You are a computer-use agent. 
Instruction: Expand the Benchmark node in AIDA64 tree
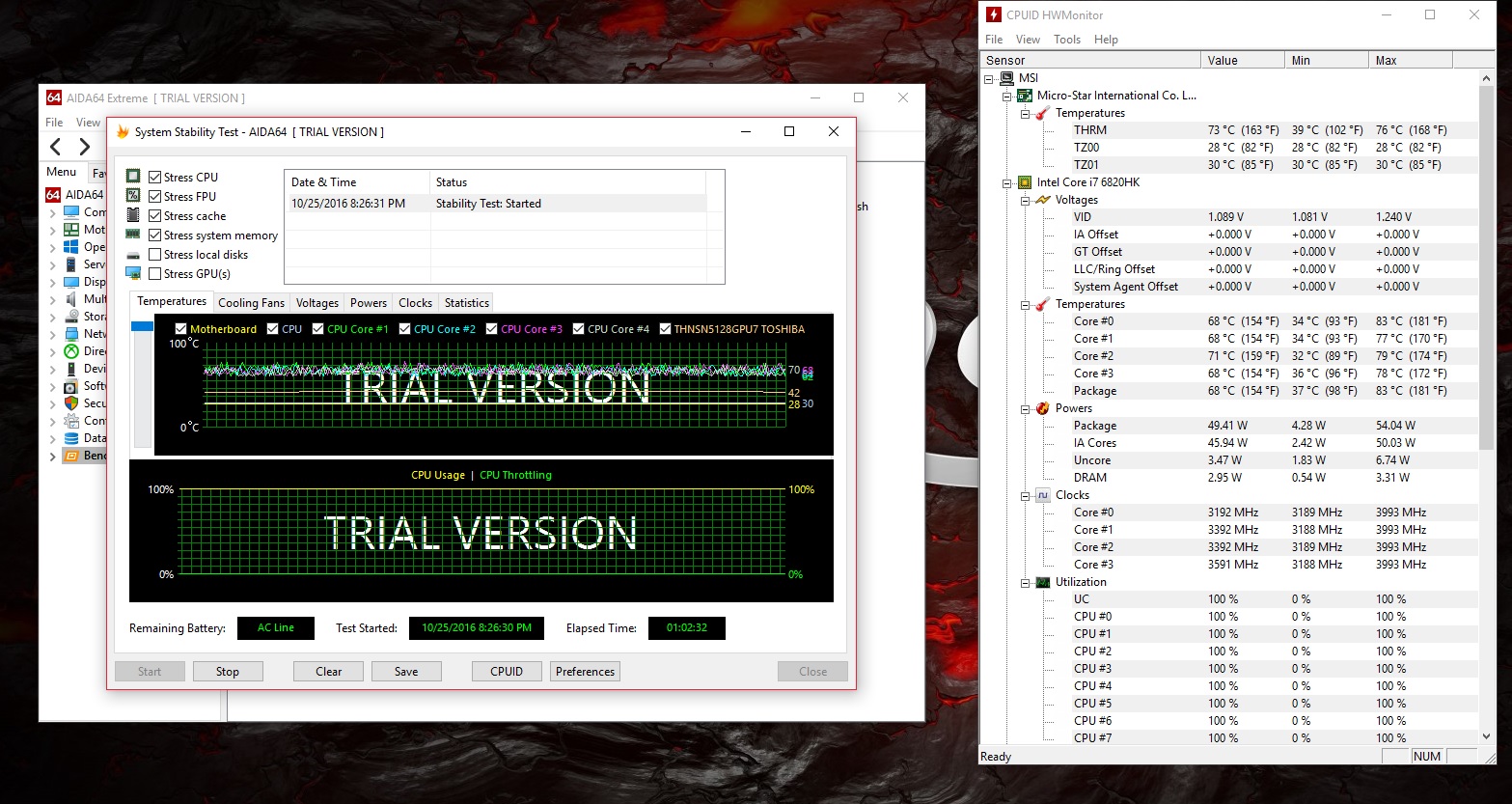(x=53, y=456)
